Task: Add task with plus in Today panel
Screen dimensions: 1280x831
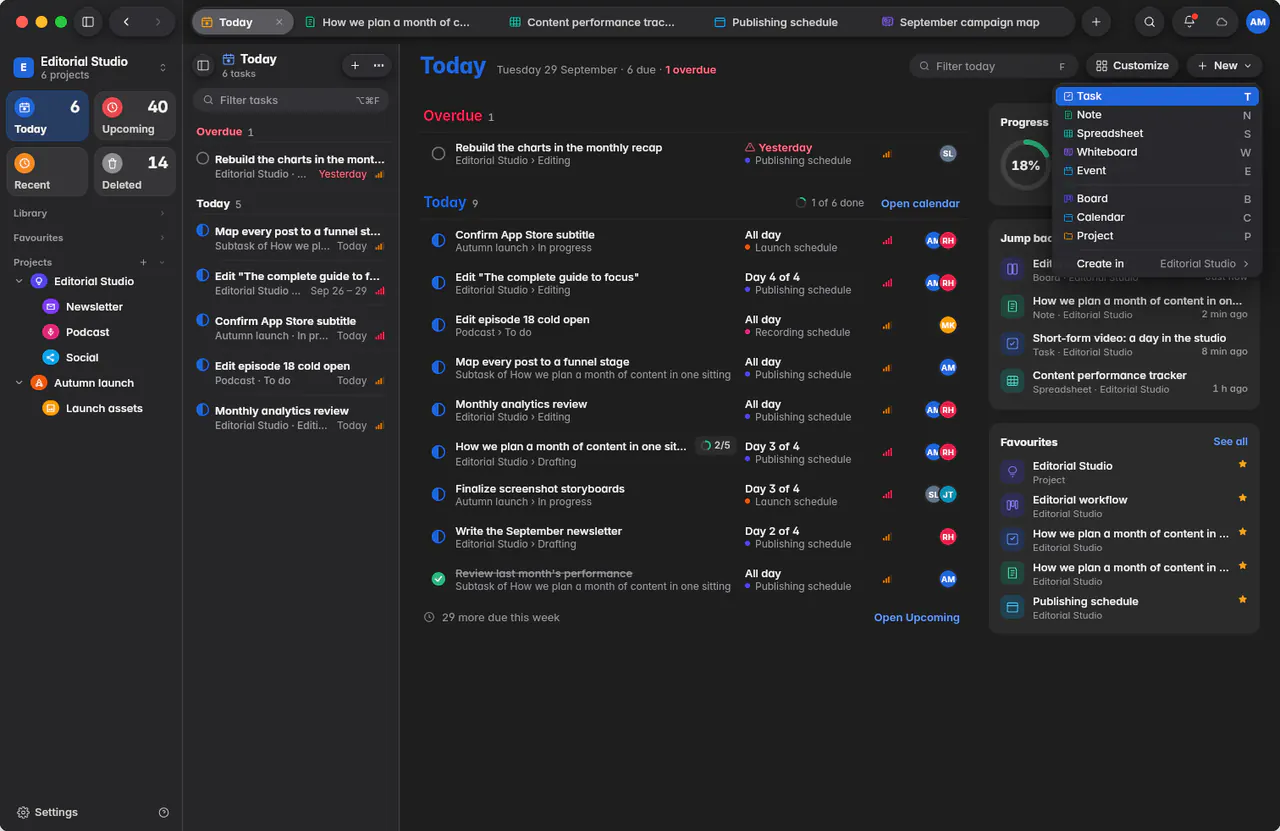Action: coord(355,65)
